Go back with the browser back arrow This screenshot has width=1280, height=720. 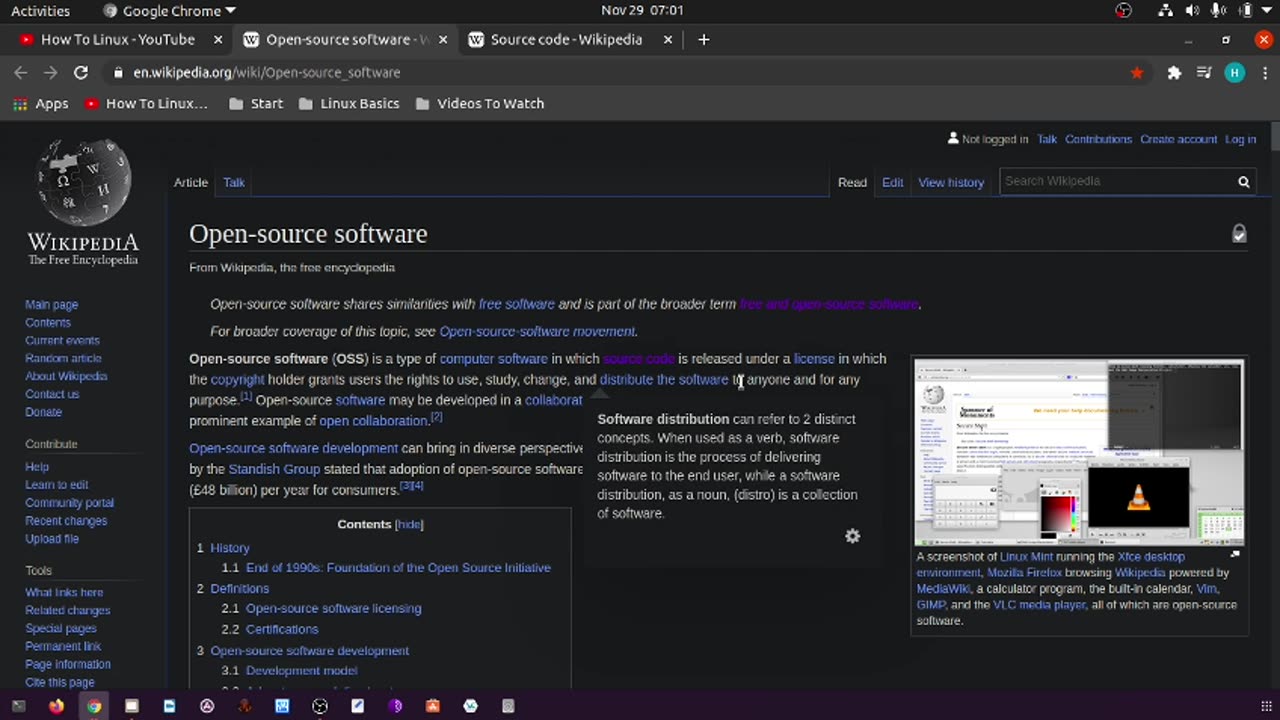21,72
